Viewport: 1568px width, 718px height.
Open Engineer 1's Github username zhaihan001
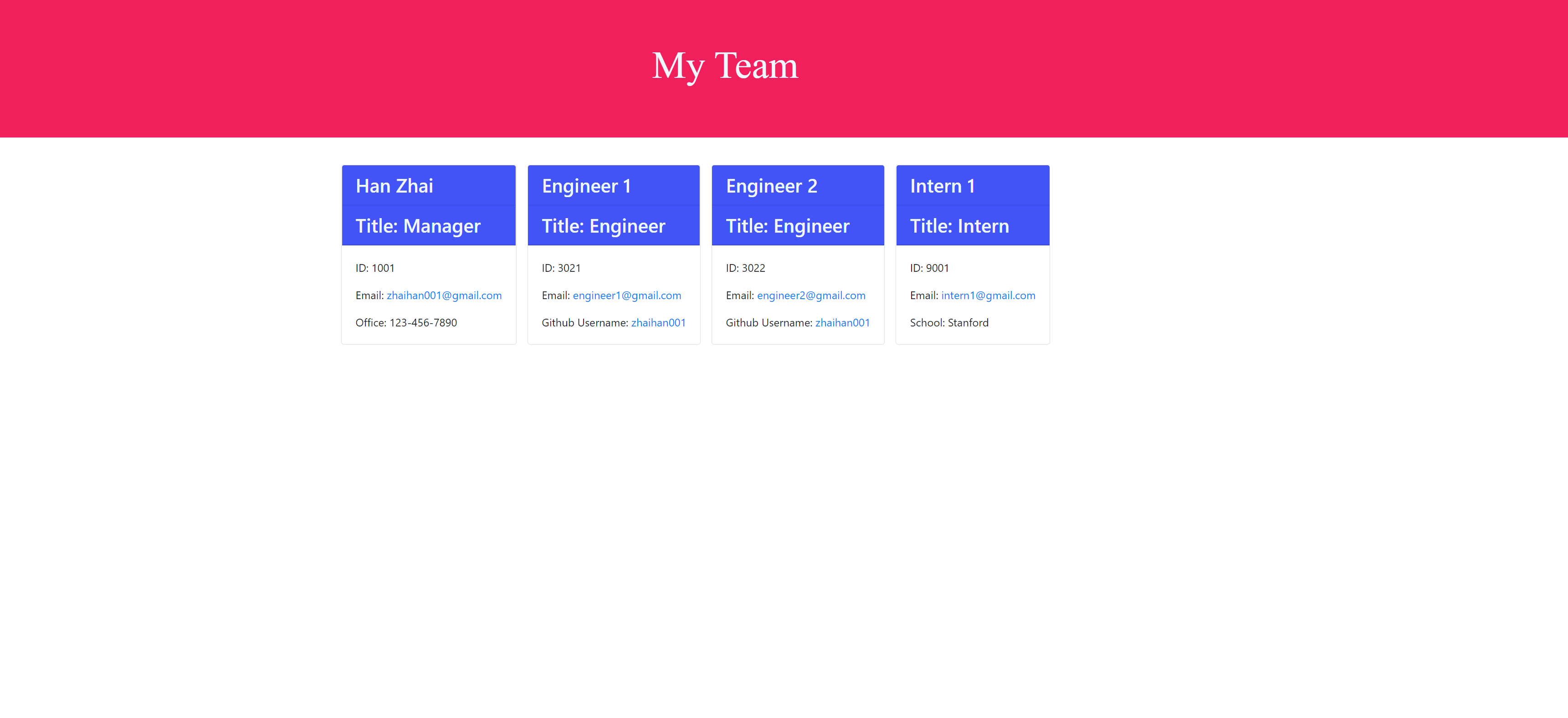(x=659, y=322)
